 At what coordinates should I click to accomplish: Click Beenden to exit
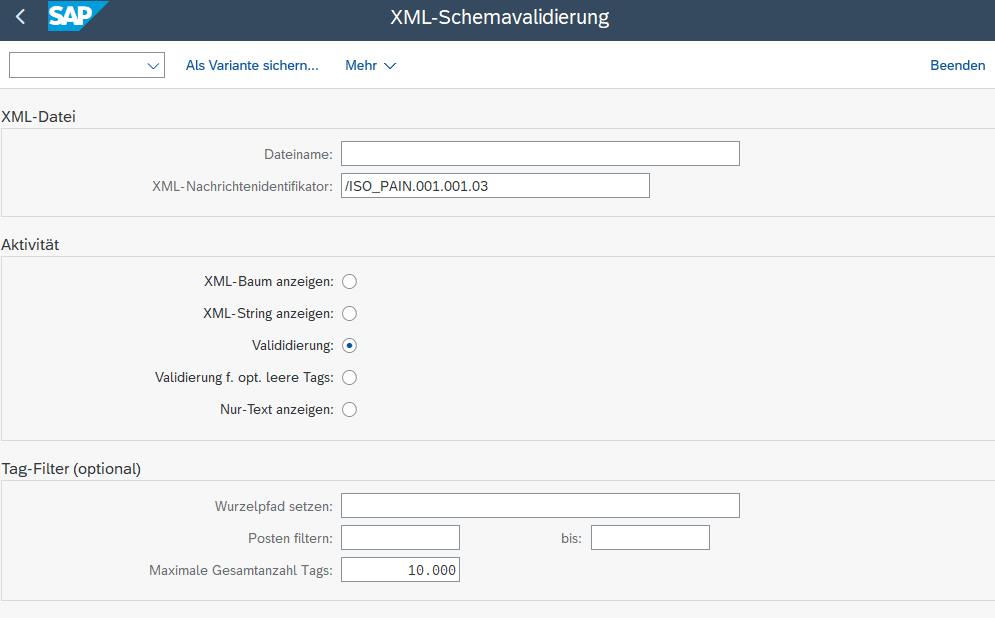957,65
